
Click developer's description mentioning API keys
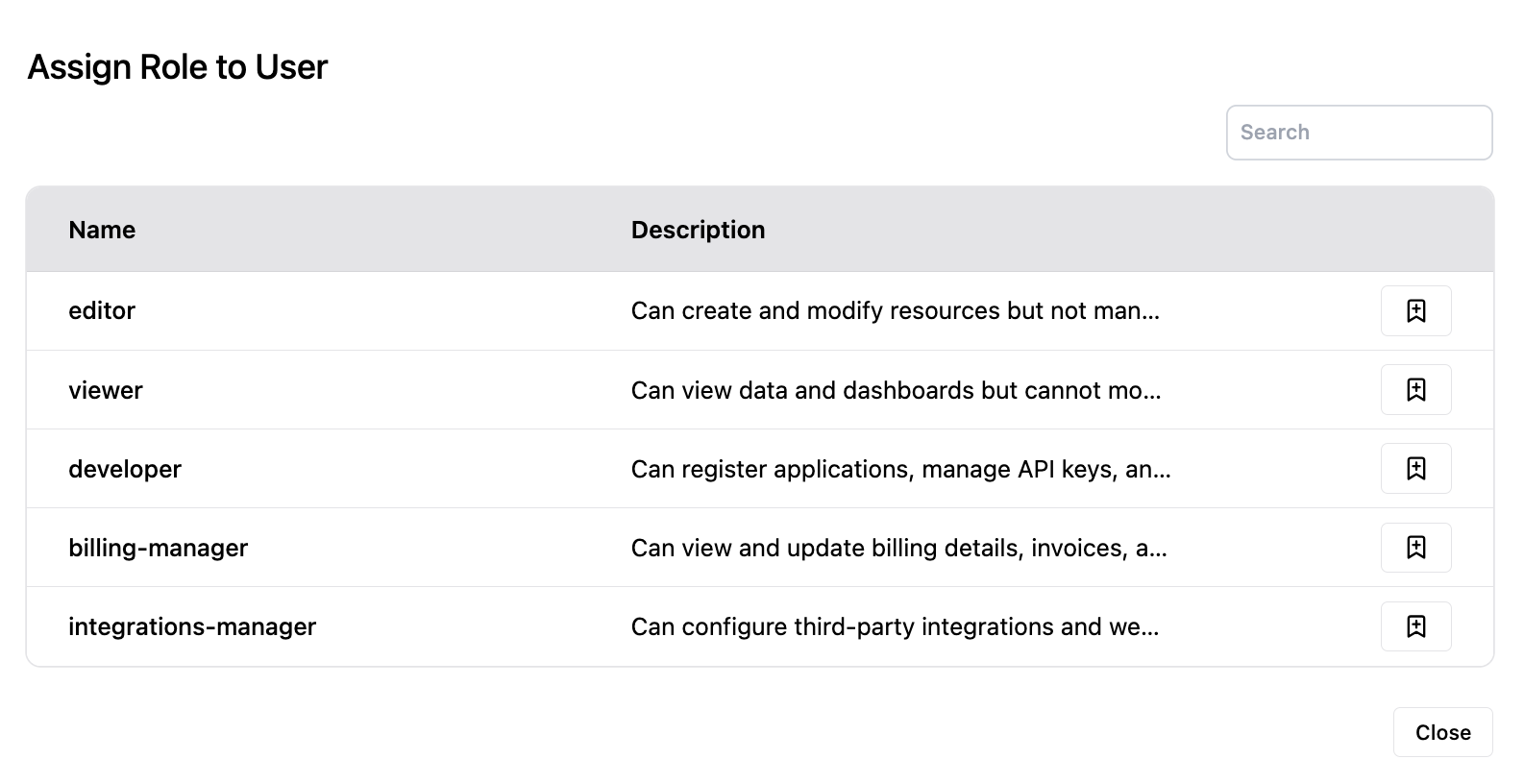[x=900, y=468]
